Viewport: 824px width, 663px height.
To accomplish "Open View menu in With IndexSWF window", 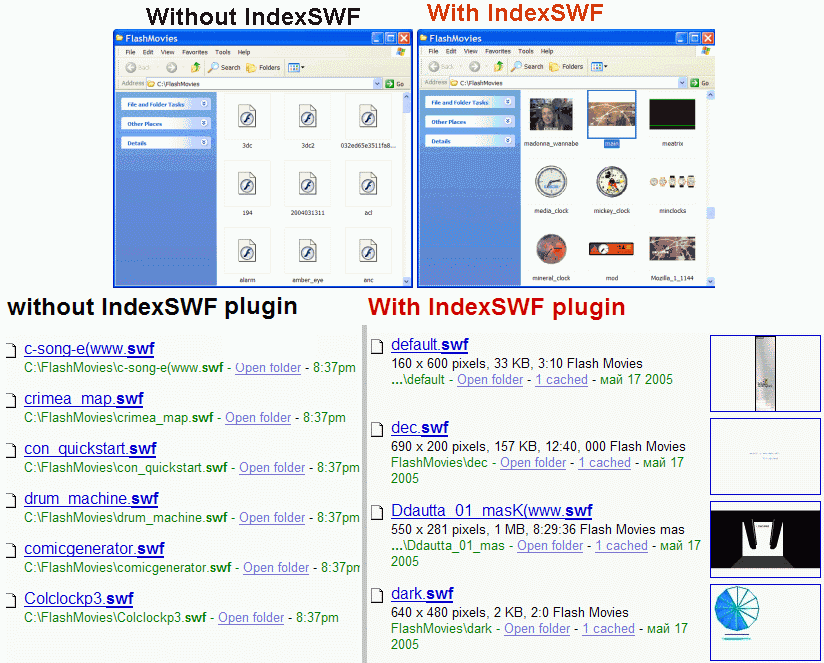I will pos(470,51).
